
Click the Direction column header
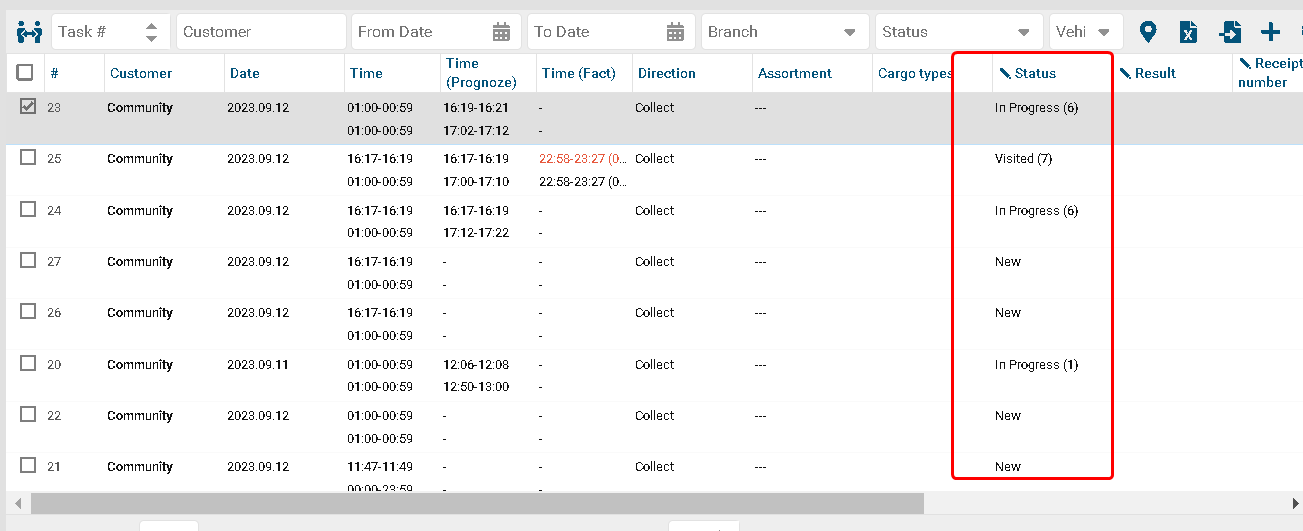point(666,73)
